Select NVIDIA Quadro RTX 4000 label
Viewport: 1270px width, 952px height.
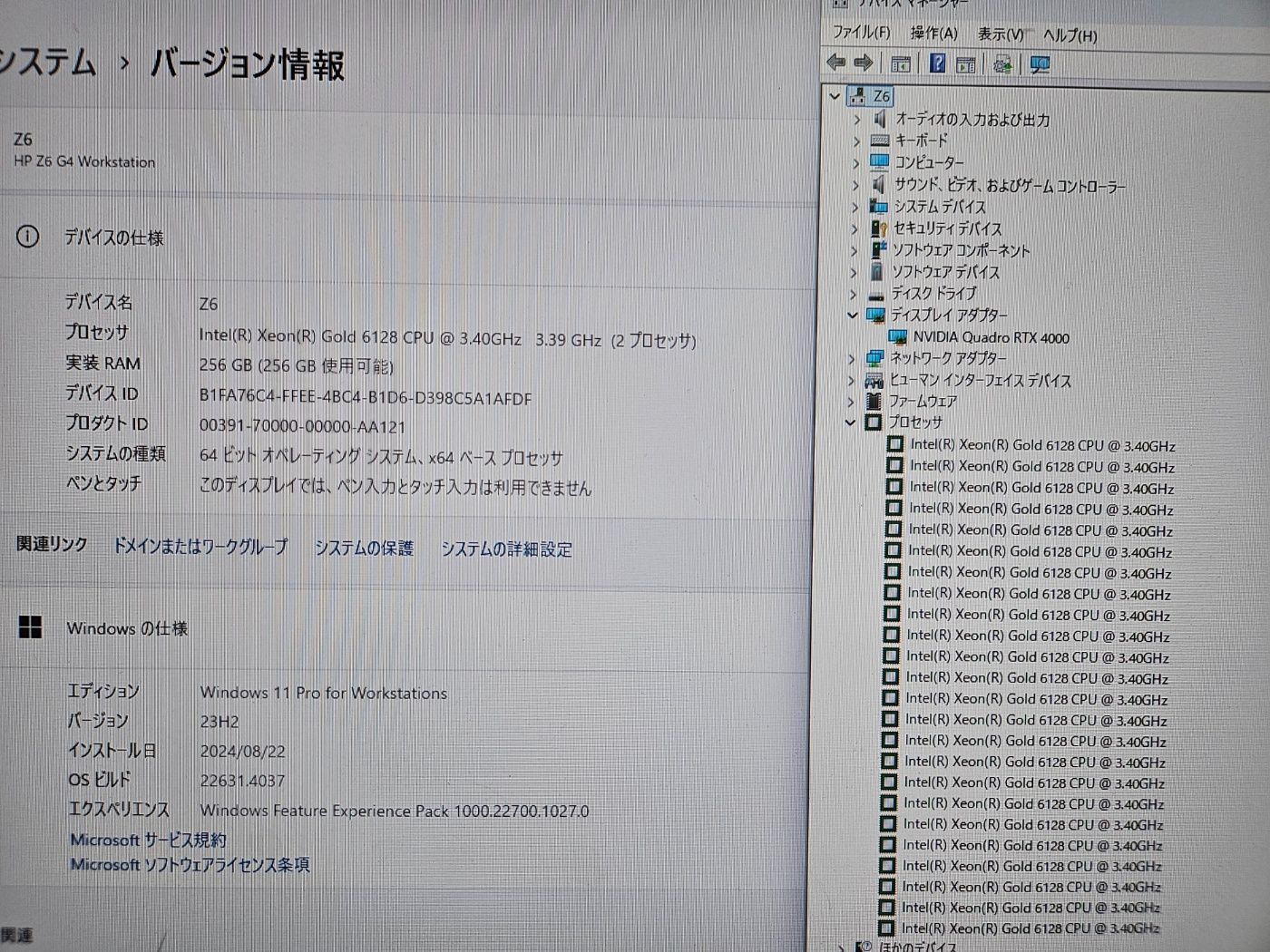992,337
